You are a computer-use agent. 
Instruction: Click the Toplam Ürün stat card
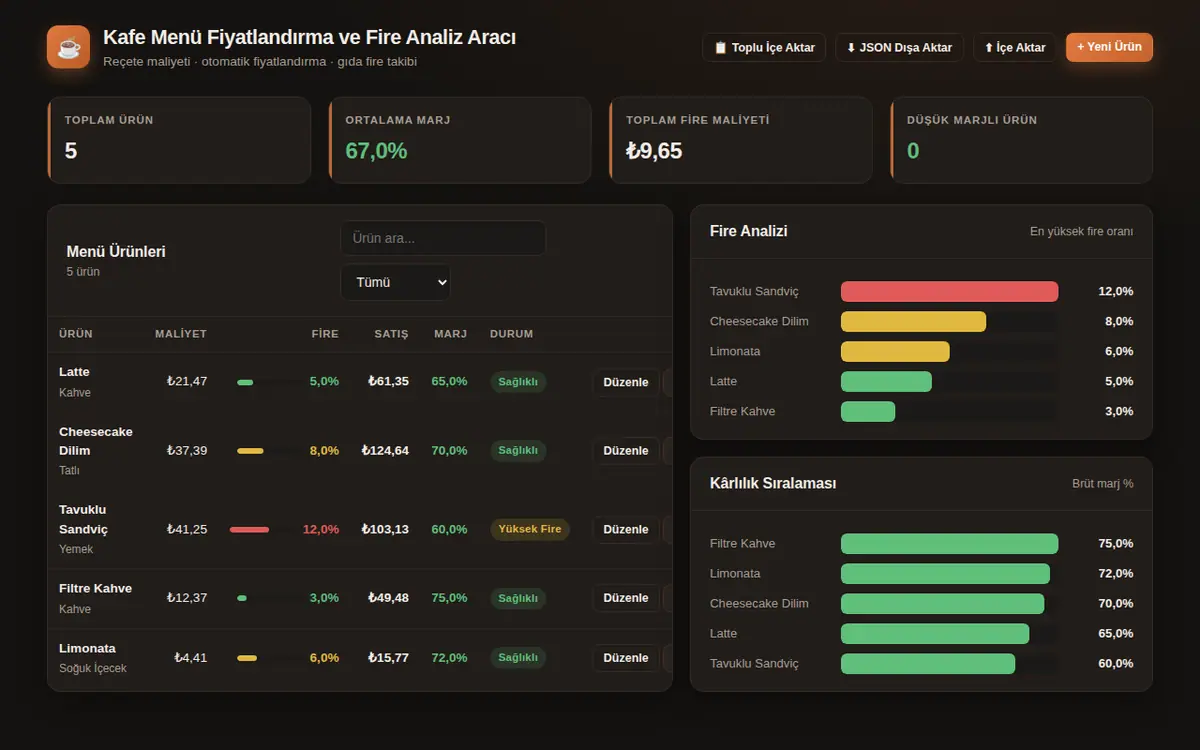pyautogui.click(x=179, y=140)
